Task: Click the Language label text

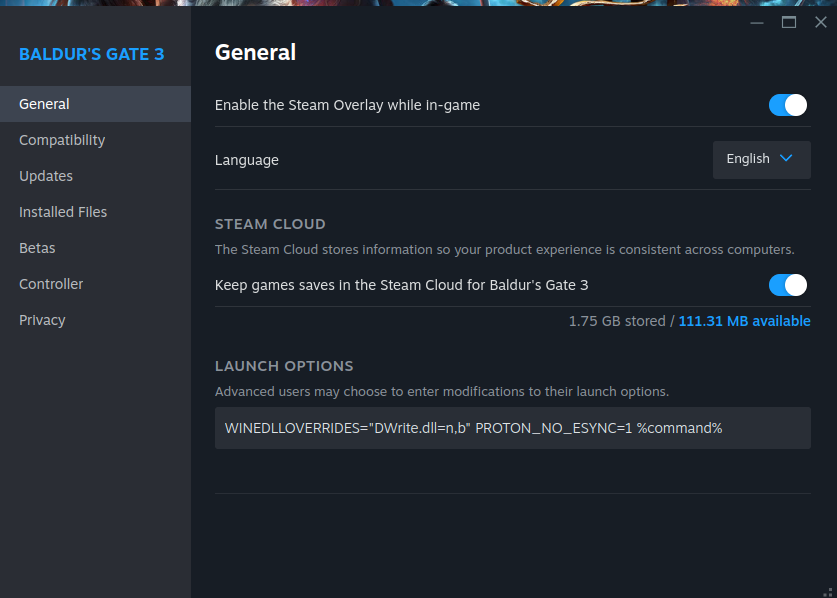Action: 247,160
